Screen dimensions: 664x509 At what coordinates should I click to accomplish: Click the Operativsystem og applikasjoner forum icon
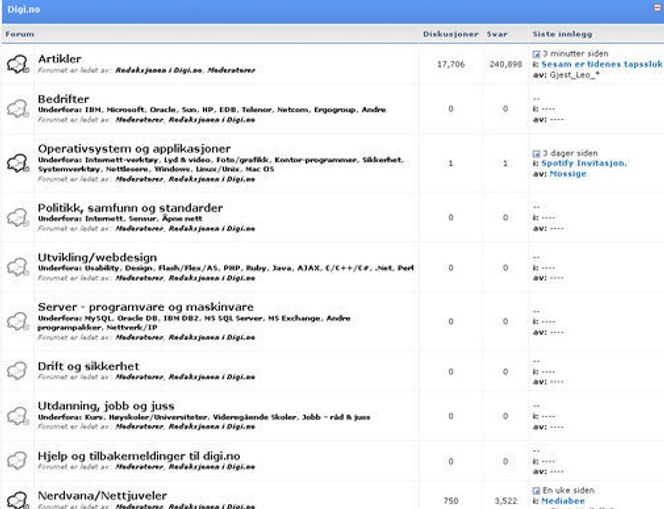[x=17, y=163]
